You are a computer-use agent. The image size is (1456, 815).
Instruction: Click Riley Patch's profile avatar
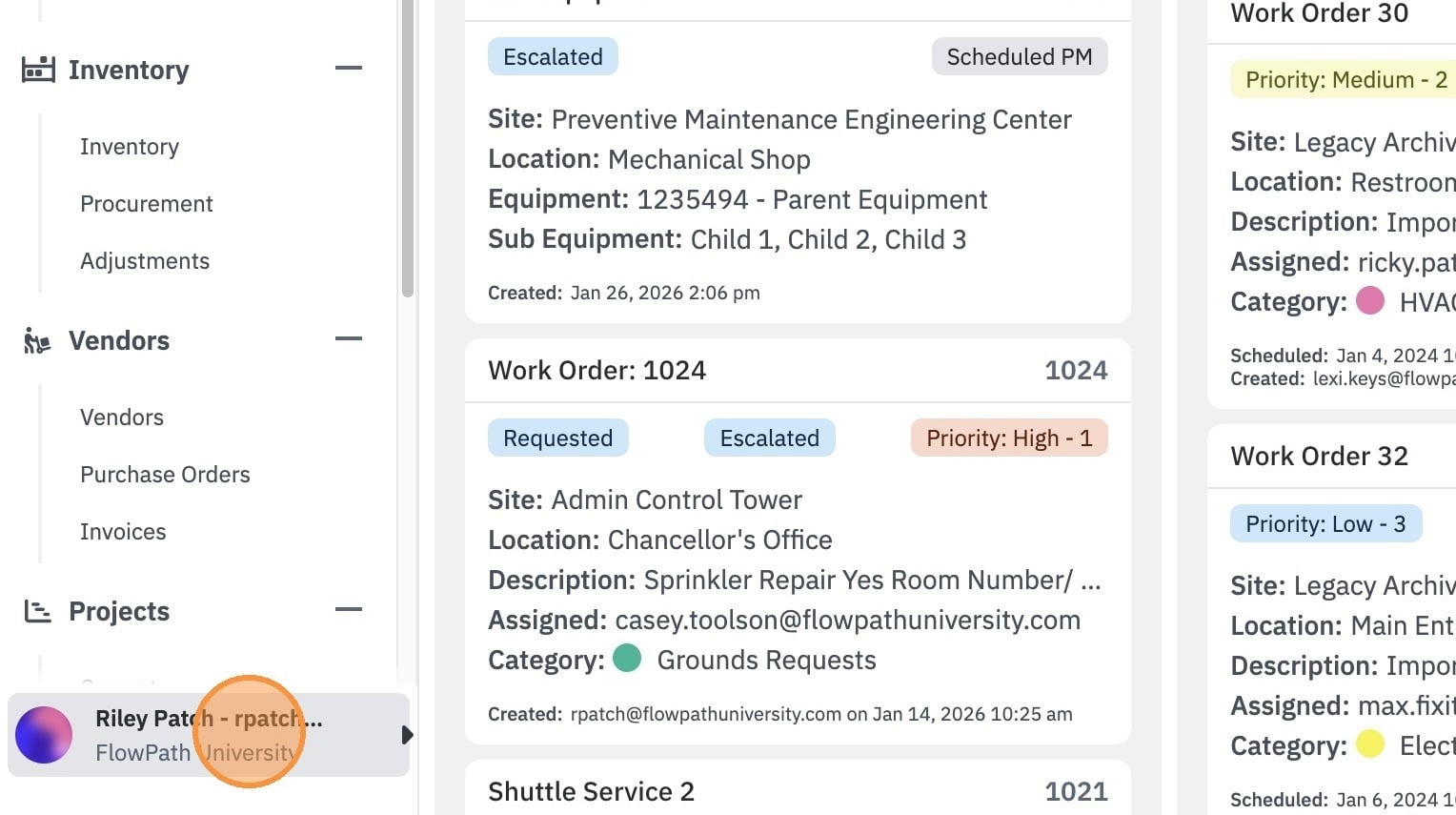[x=44, y=735]
